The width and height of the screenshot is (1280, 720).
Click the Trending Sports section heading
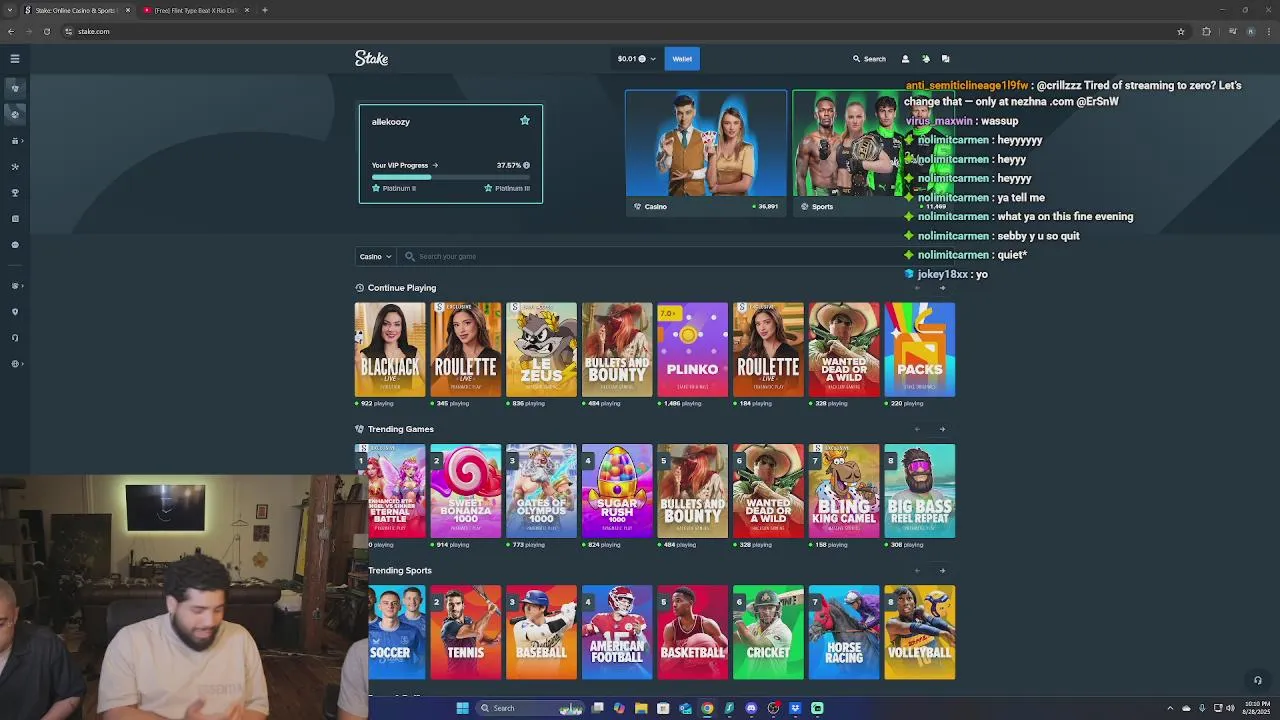point(400,570)
